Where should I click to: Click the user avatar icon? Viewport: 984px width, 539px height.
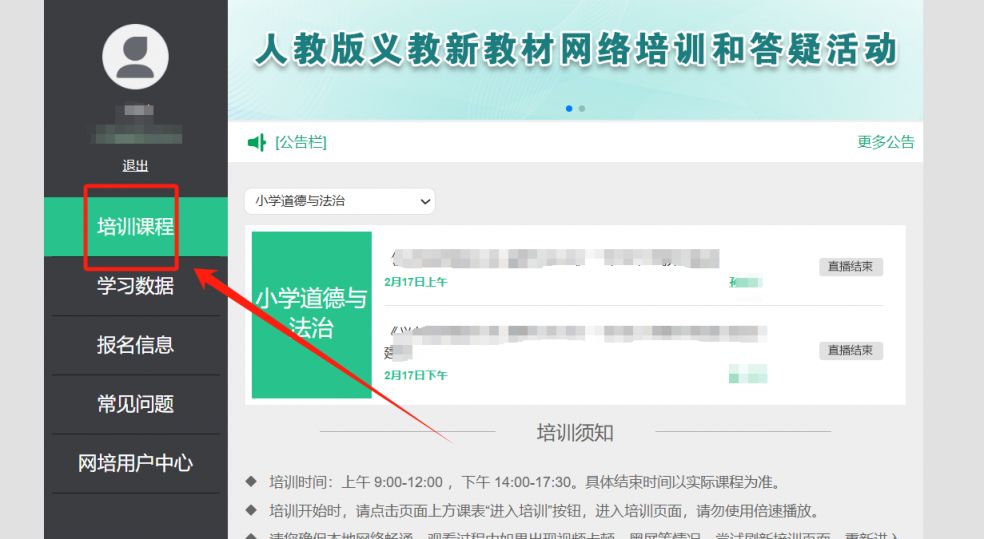135,56
